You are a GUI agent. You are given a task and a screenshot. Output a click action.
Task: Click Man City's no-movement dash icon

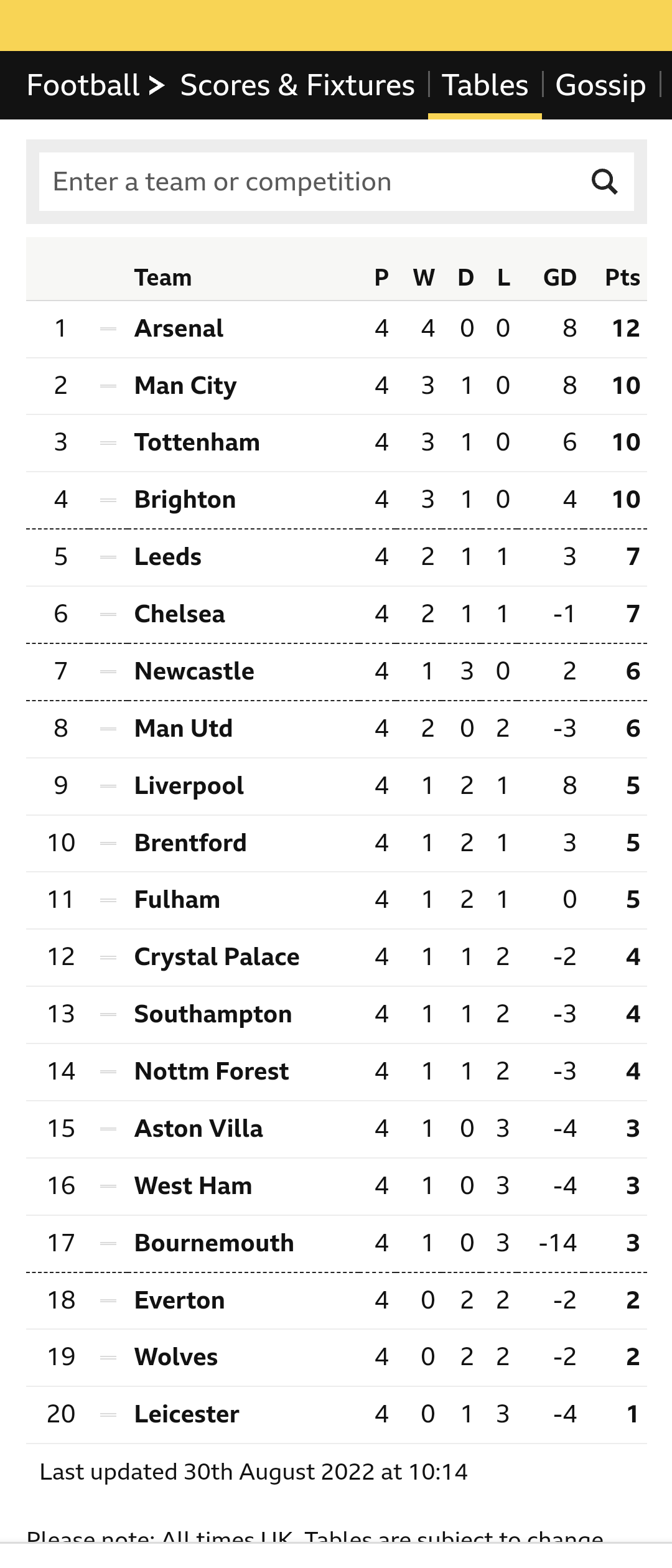[108, 386]
